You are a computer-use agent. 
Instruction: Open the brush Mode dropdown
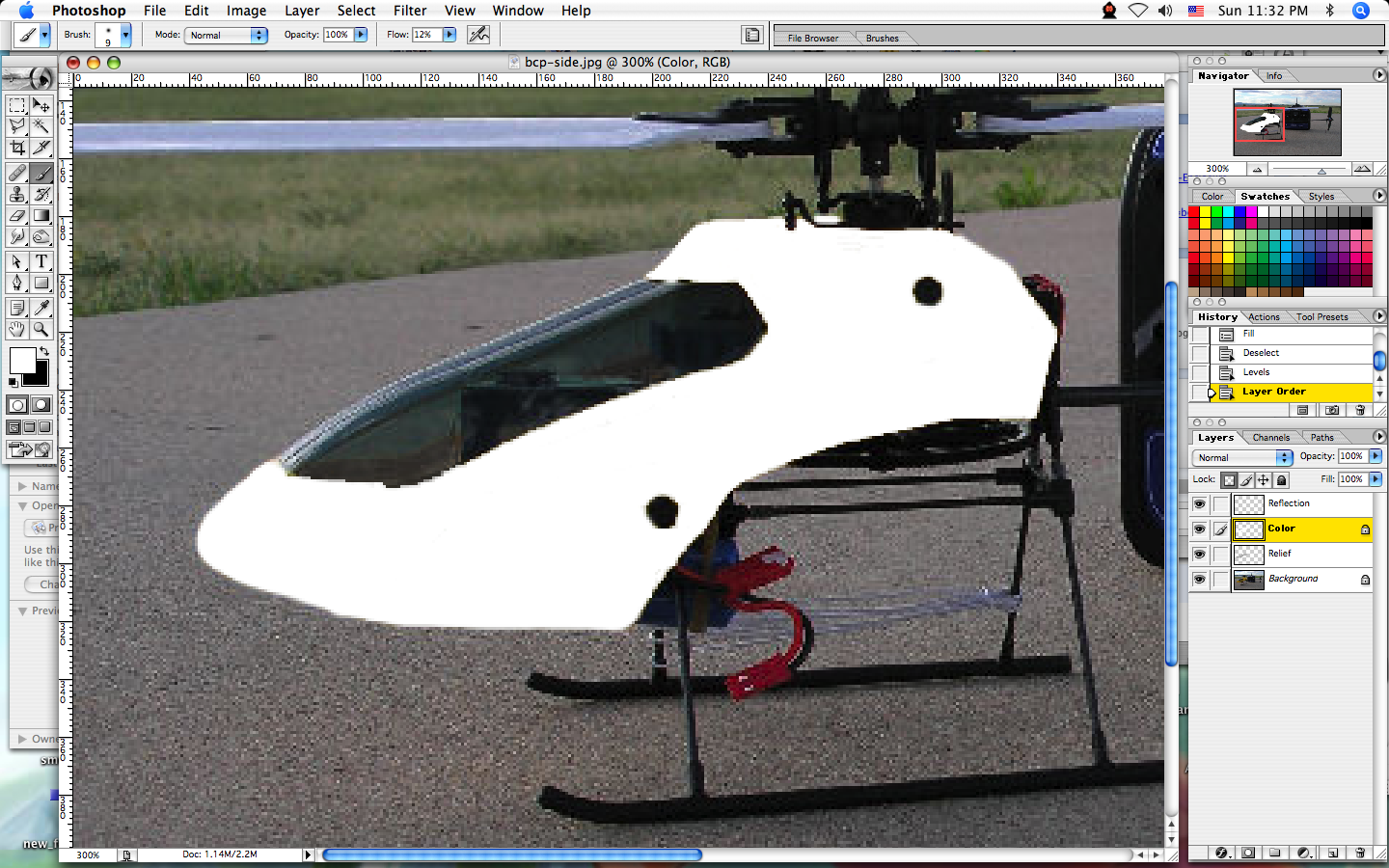(x=227, y=35)
